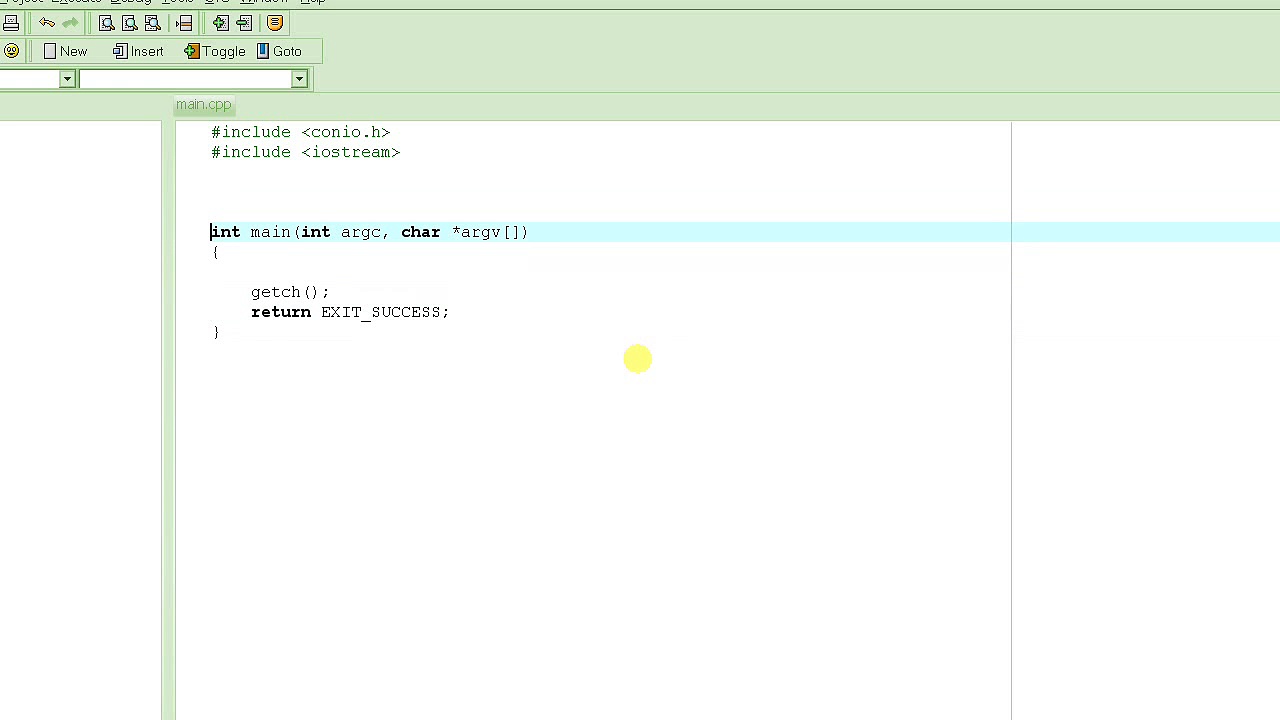Open project options via the orange icon

(275, 23)
